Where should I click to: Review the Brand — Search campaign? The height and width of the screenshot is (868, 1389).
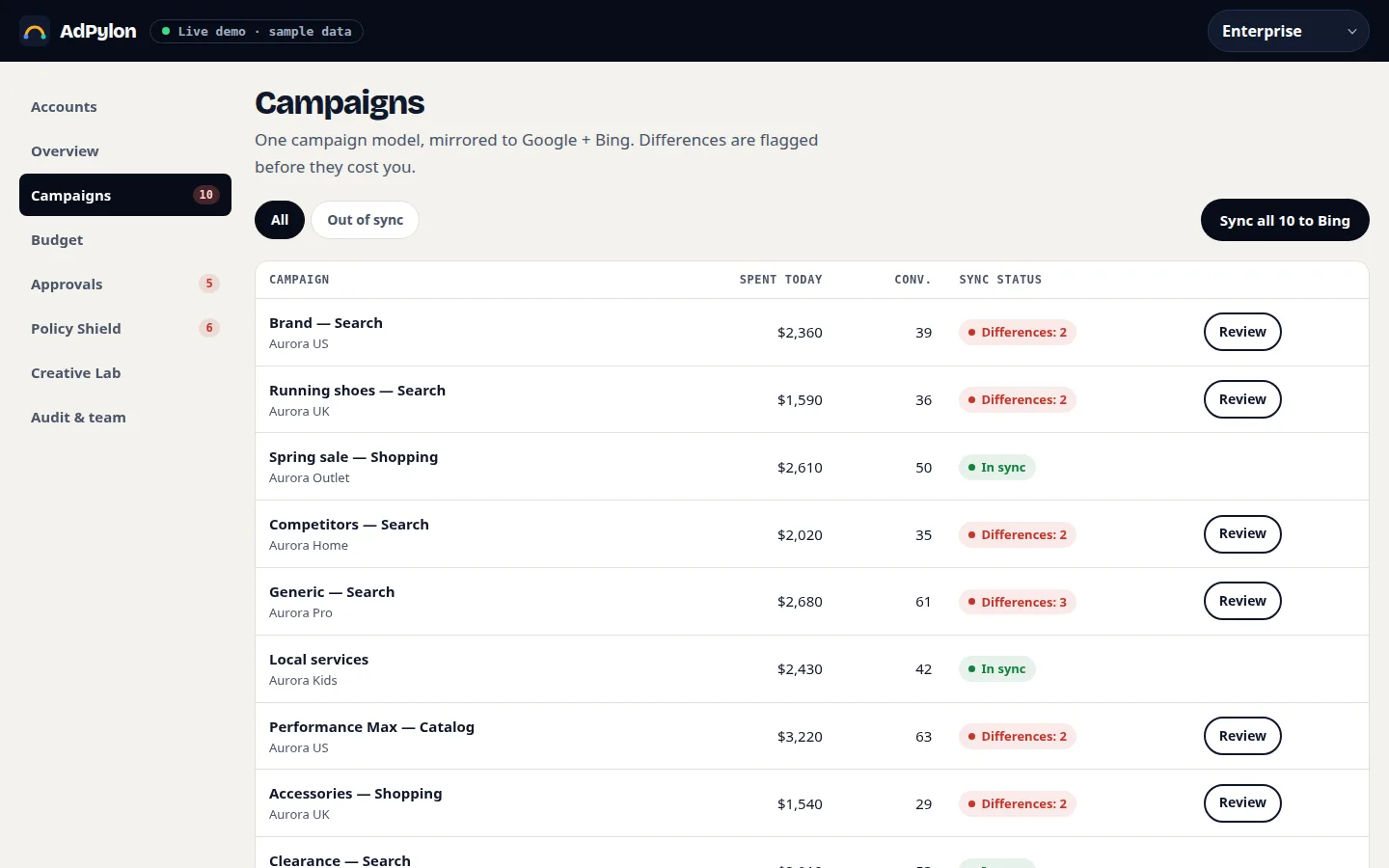1242,332
